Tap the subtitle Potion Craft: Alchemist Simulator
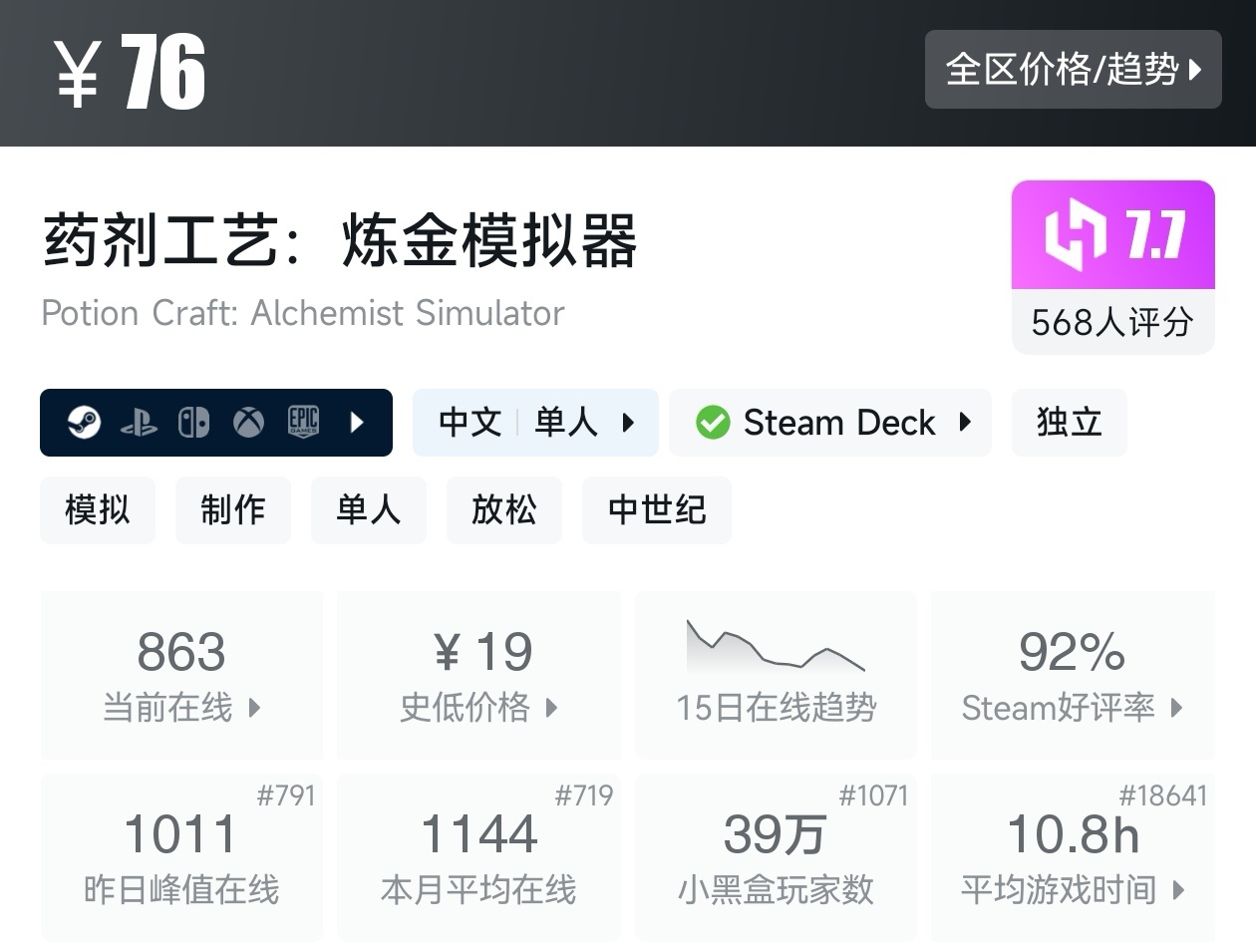 click(303, 313)
